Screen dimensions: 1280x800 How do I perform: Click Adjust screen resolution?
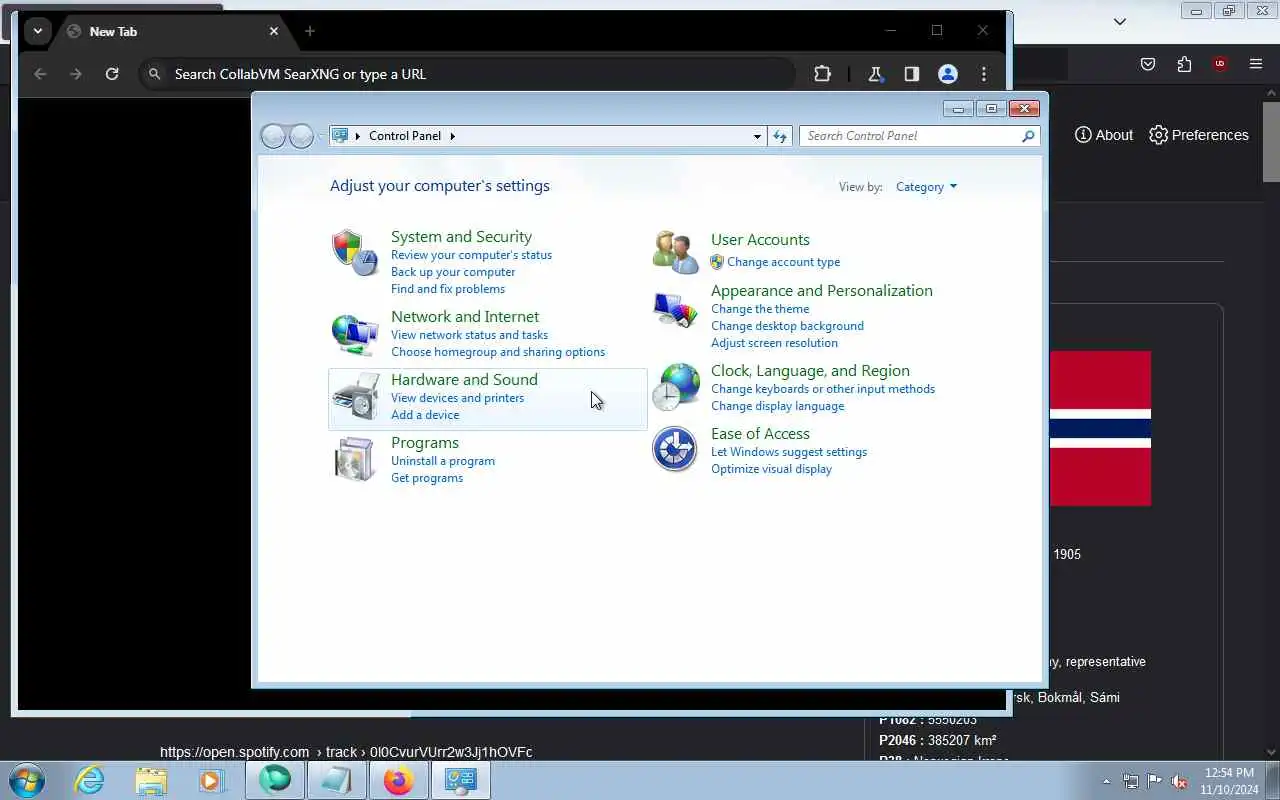(x=774, y=343)
